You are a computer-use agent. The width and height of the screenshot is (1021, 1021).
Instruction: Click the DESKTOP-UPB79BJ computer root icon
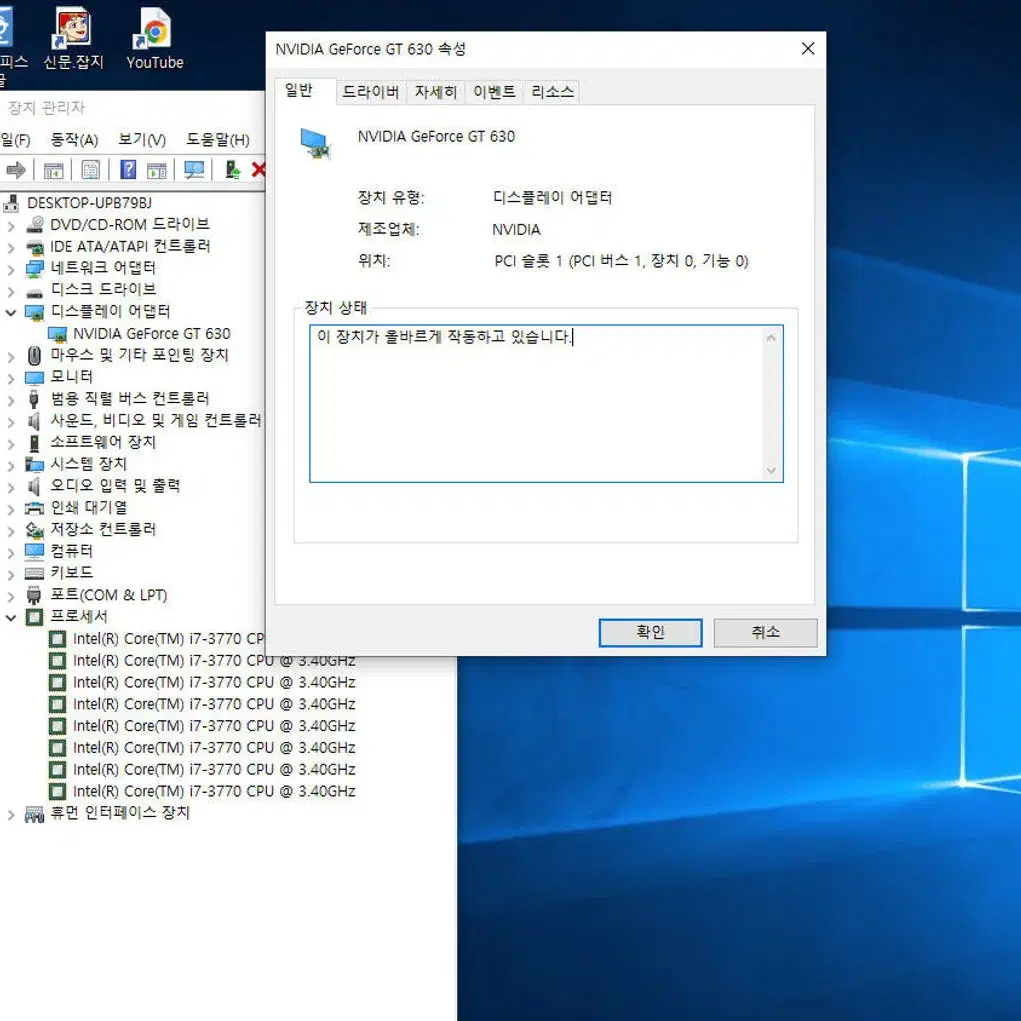point(11,204)
